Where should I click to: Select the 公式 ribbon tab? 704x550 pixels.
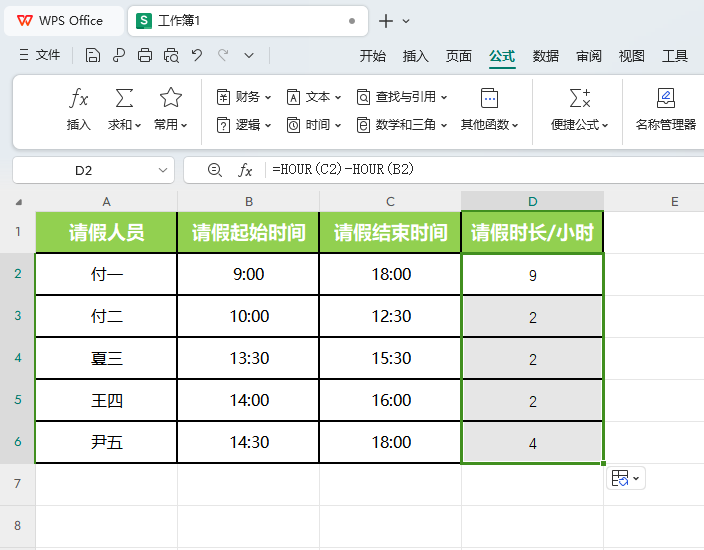coord(502,56)
